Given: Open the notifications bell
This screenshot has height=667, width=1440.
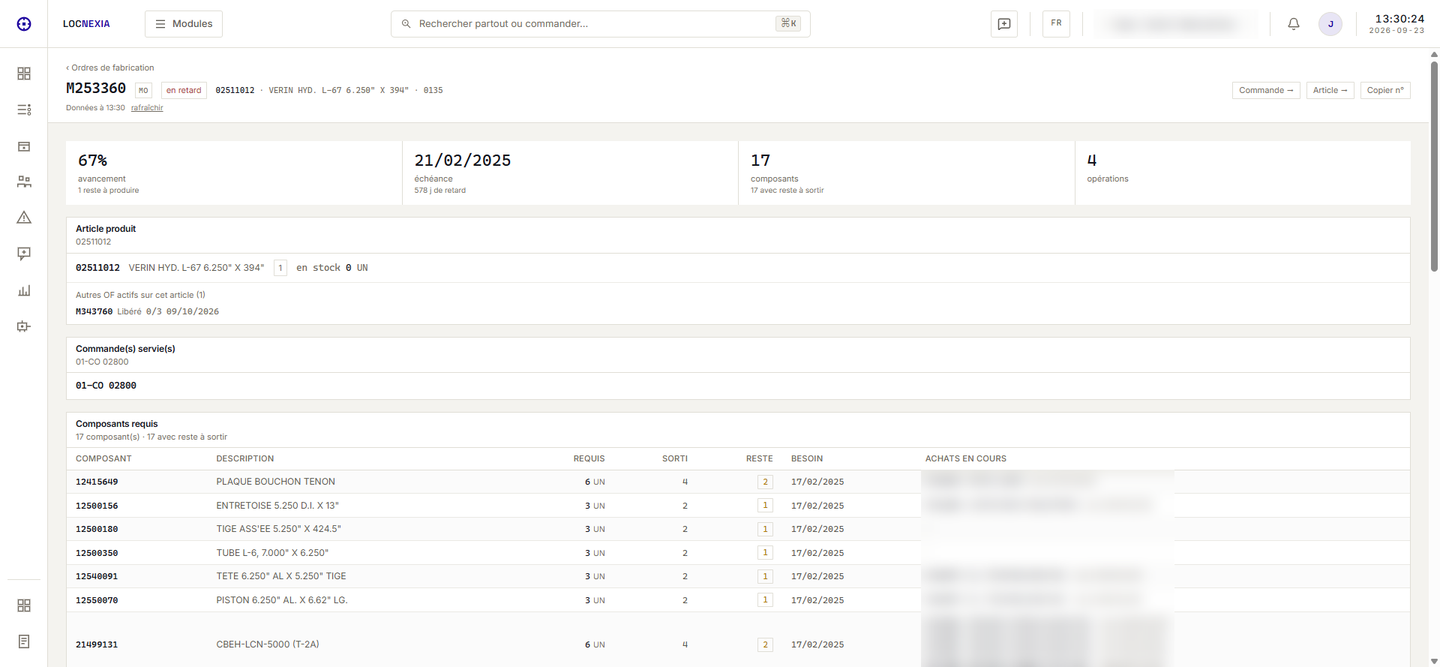Looking at the screenshot, I should click(x=1293, y=24).
